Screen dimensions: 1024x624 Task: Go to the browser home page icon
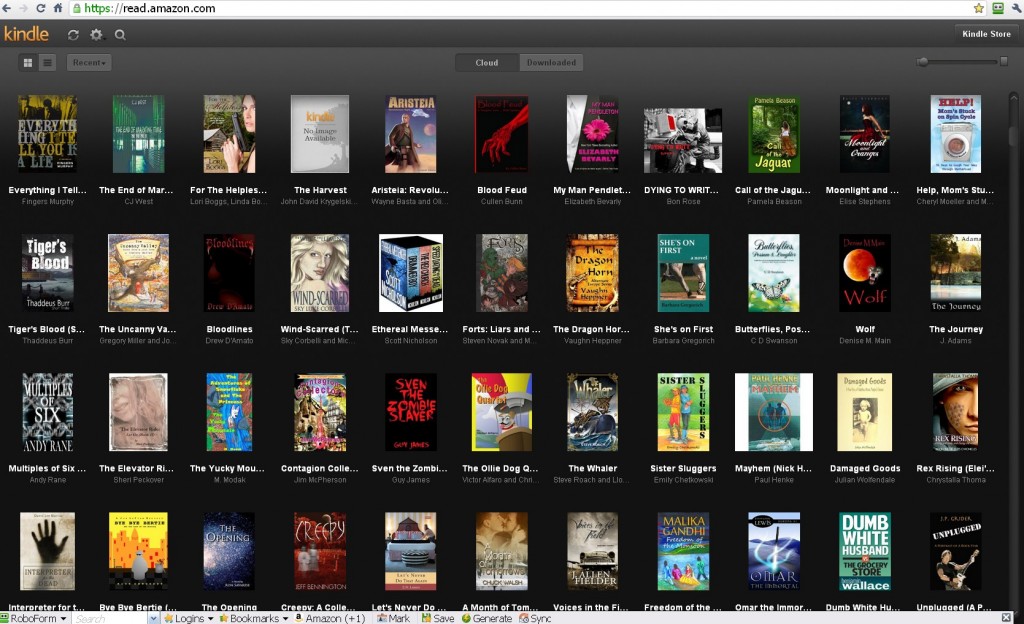[x=57, y=8]
